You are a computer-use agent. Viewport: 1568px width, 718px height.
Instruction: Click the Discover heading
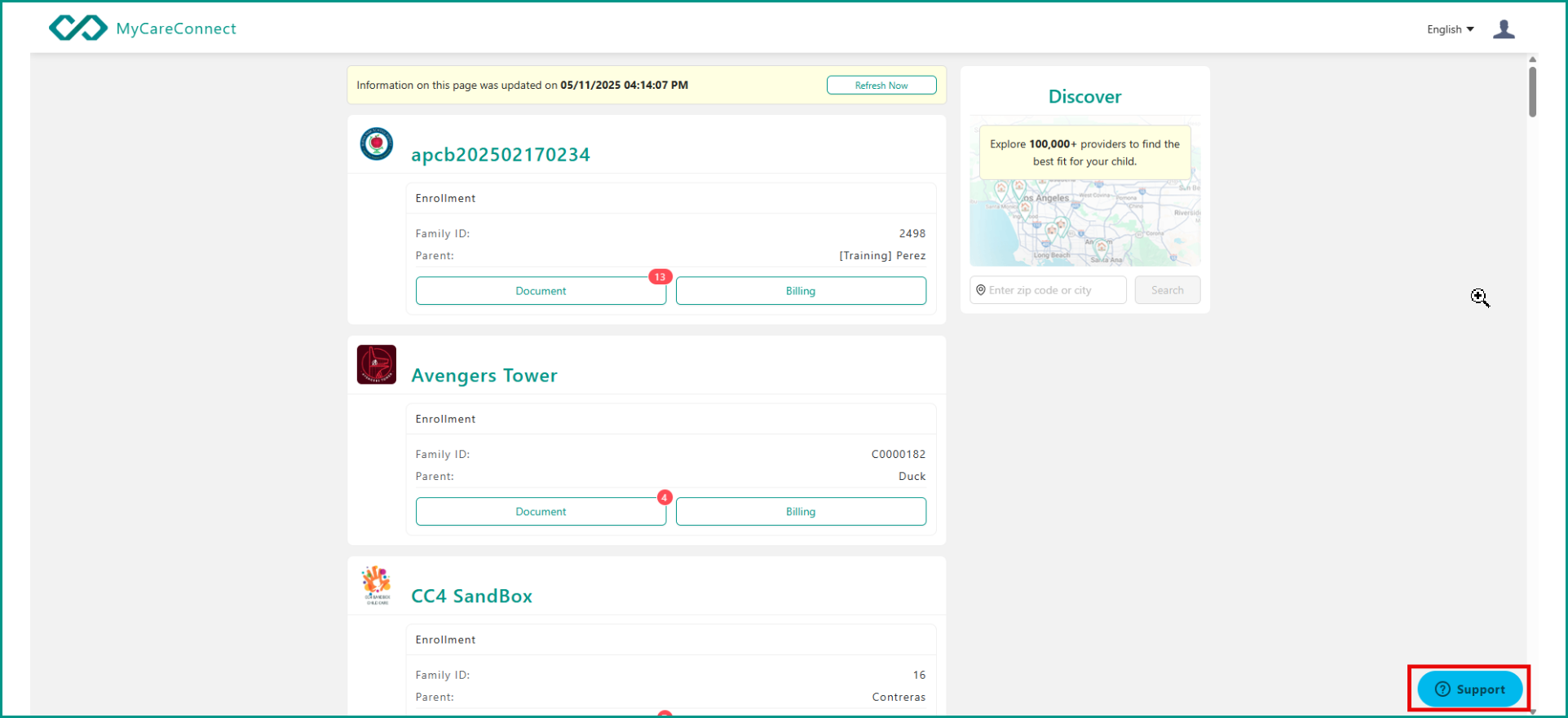tap(1084, 96)
